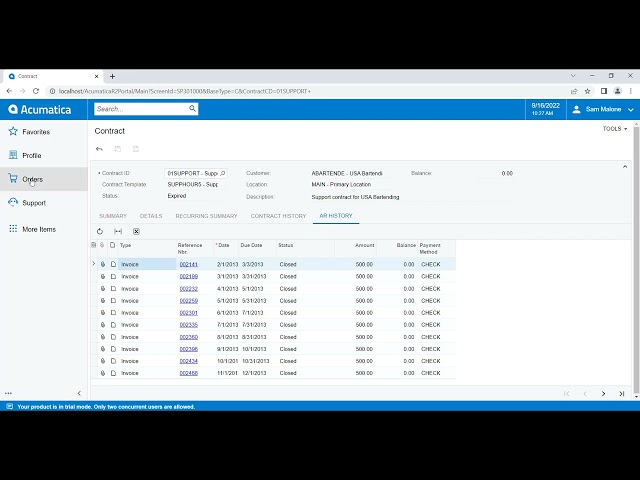Open the browser three-dot menu

(631, 91)
